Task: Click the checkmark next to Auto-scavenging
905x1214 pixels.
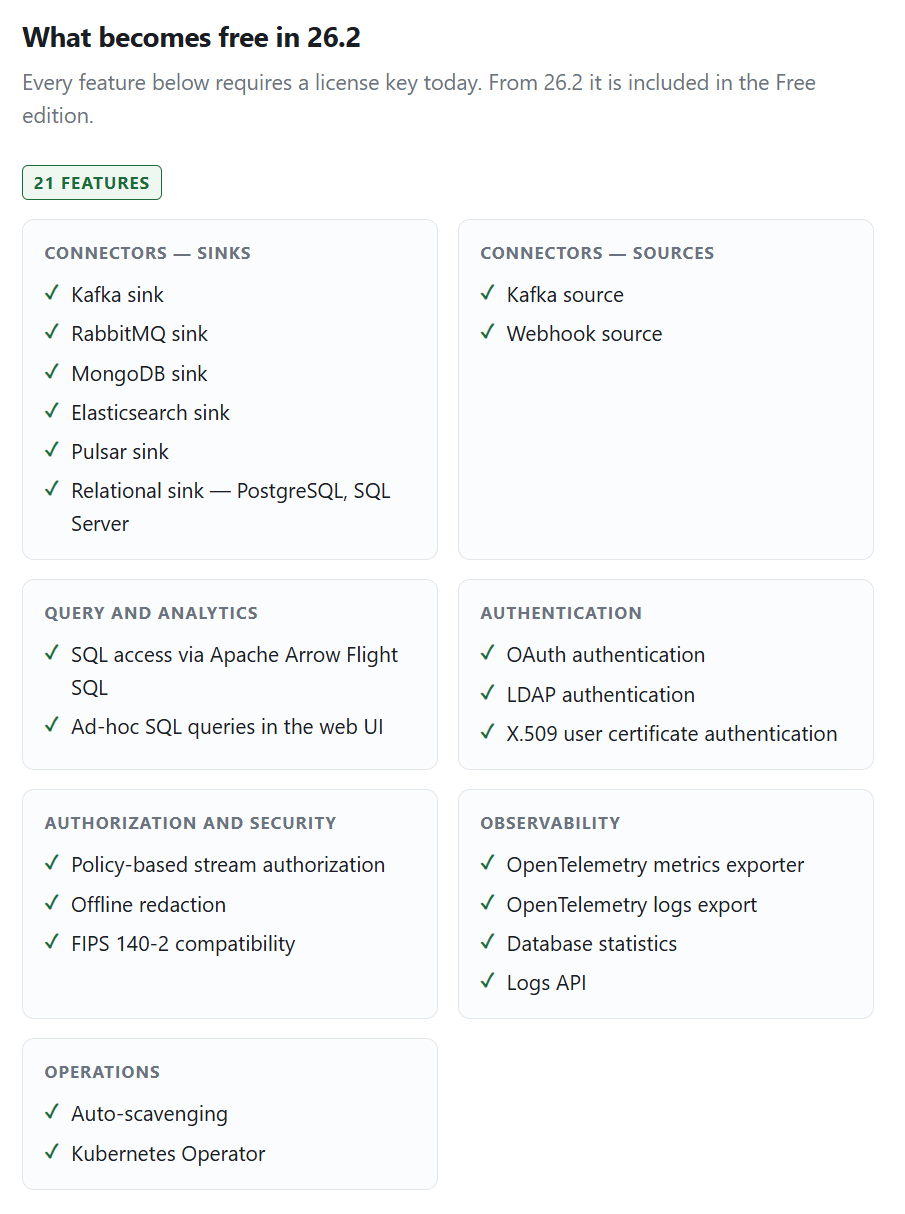Action: [52, 1113]
